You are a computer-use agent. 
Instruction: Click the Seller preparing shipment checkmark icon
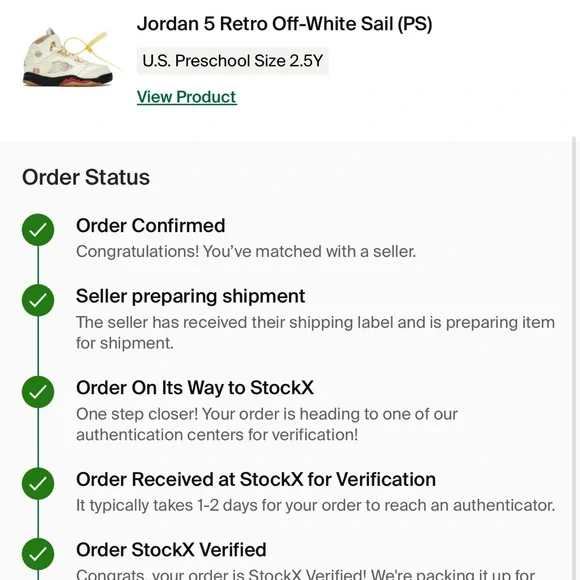38,300
